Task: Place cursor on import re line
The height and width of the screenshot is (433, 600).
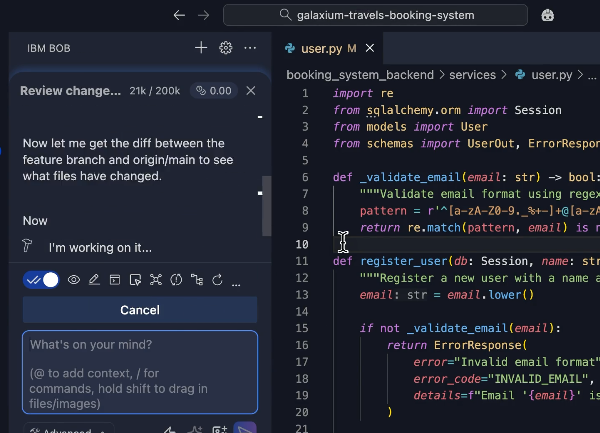Action: click(363, 93)
